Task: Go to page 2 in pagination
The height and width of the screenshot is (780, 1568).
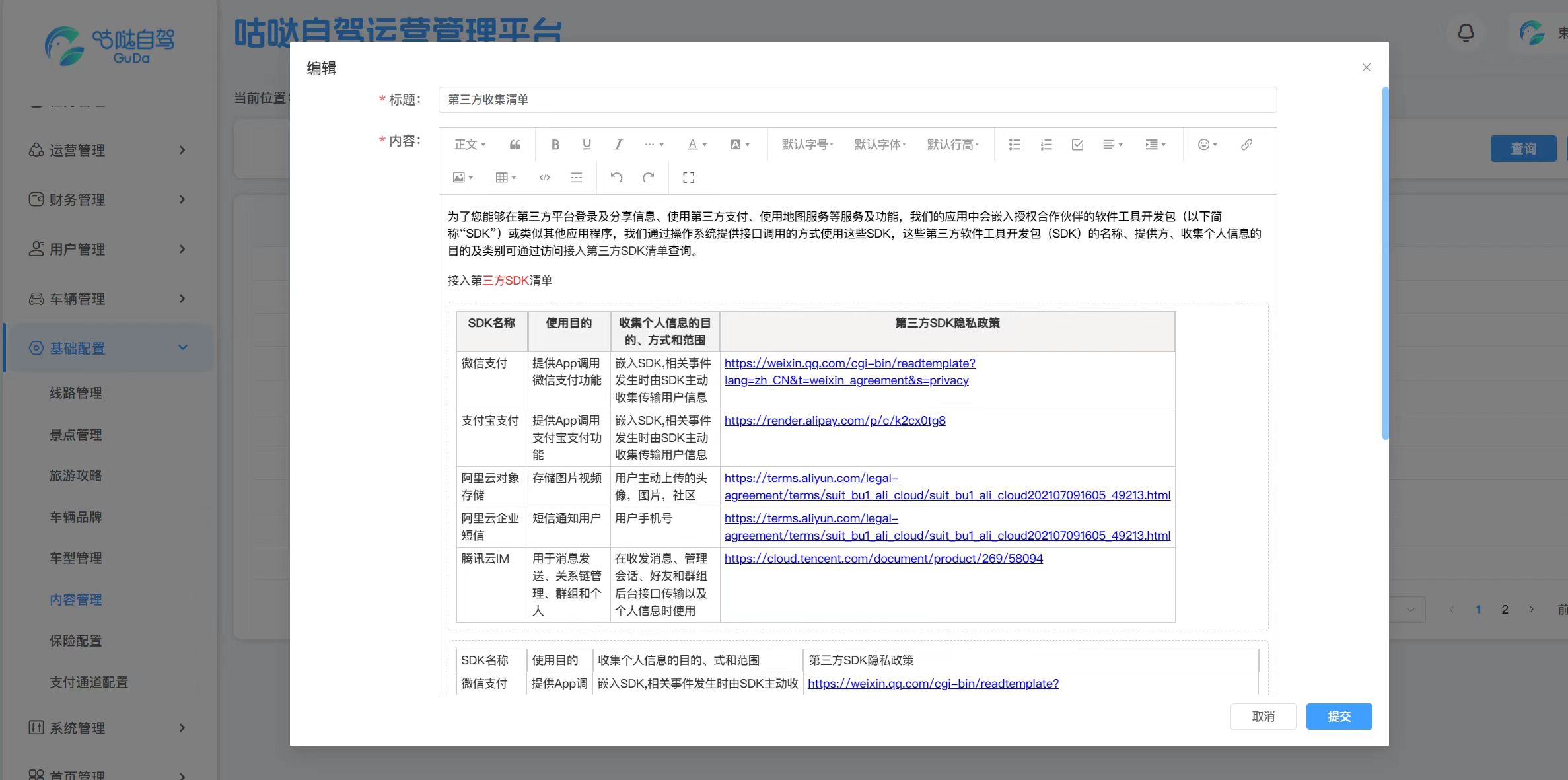Action: pos(1505,610)
